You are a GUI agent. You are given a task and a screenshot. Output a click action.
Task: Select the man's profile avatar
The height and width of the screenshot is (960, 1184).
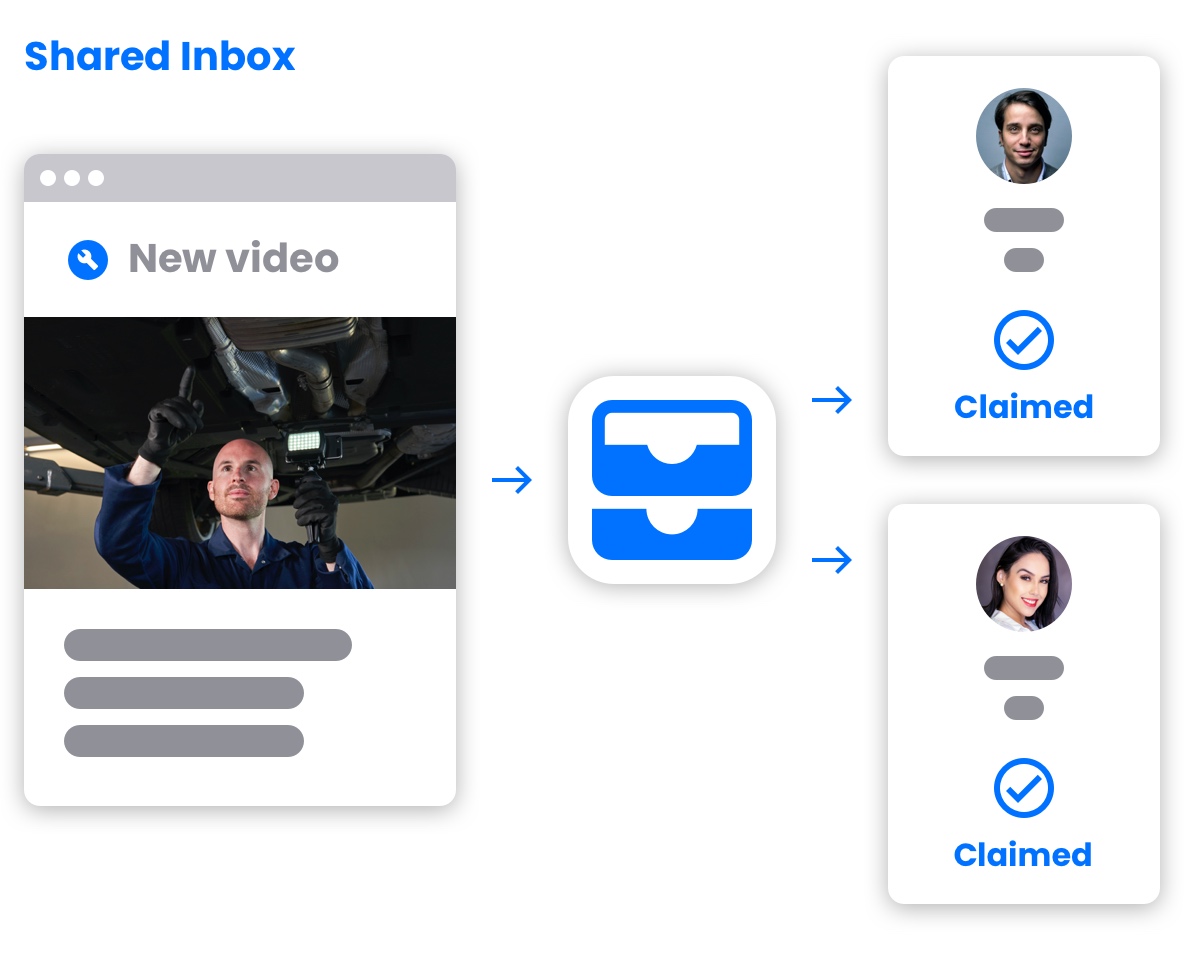[1023, 136]
